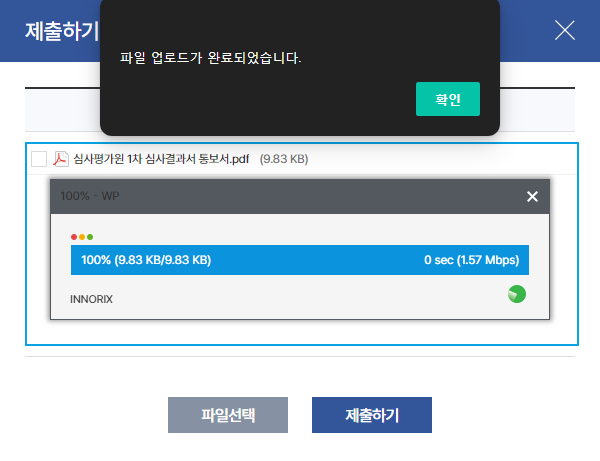The image size is (600, 461).
Task: Click the green INNORIX status circle icon
Action: [517, 294]
